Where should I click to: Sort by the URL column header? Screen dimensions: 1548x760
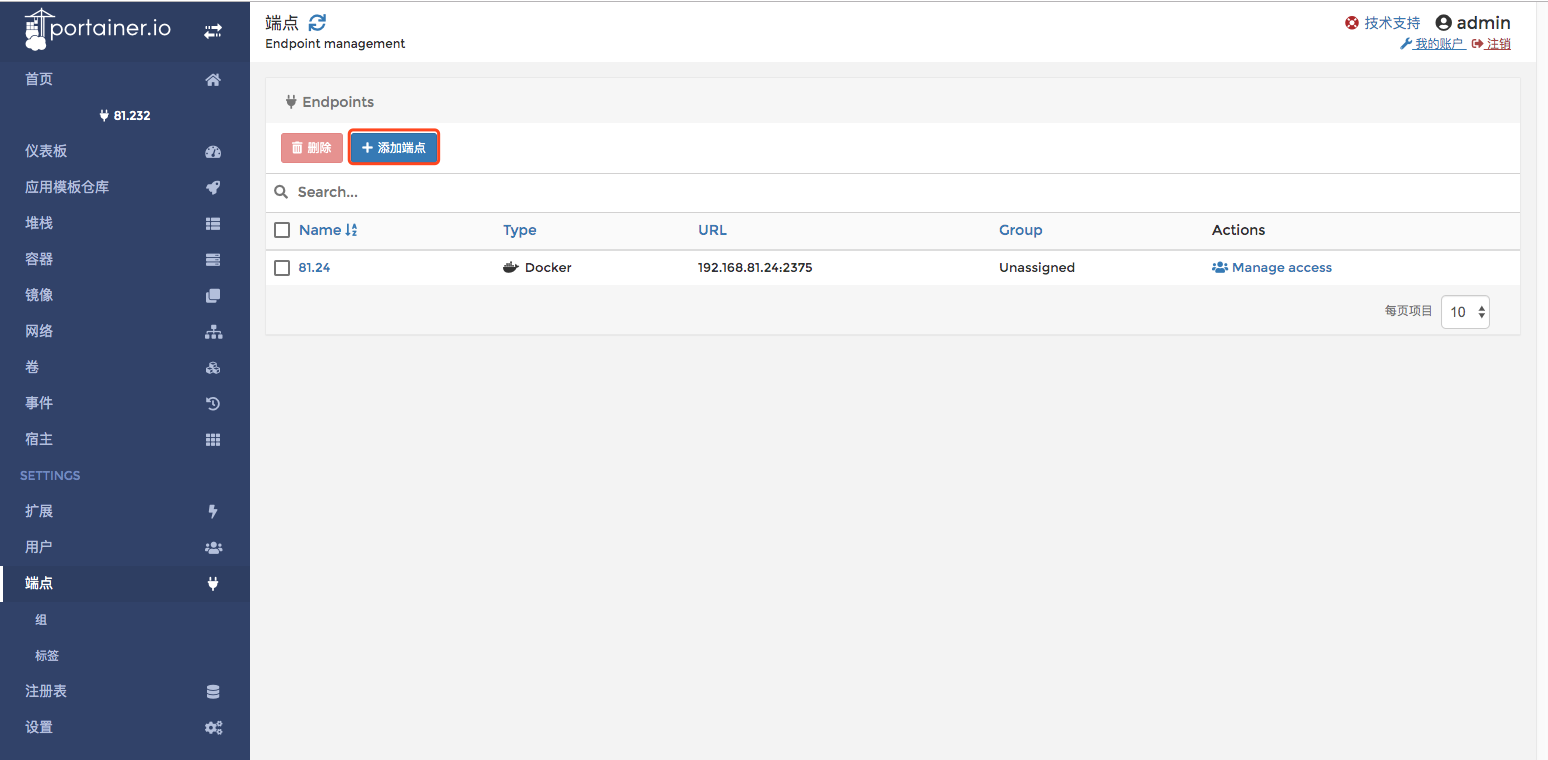click(712, 230)
